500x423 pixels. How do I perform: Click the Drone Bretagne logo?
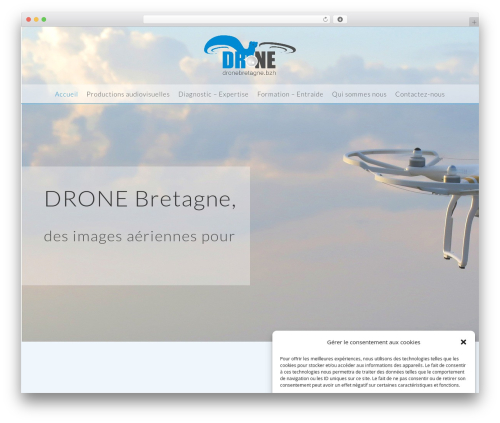coord(250,55)
